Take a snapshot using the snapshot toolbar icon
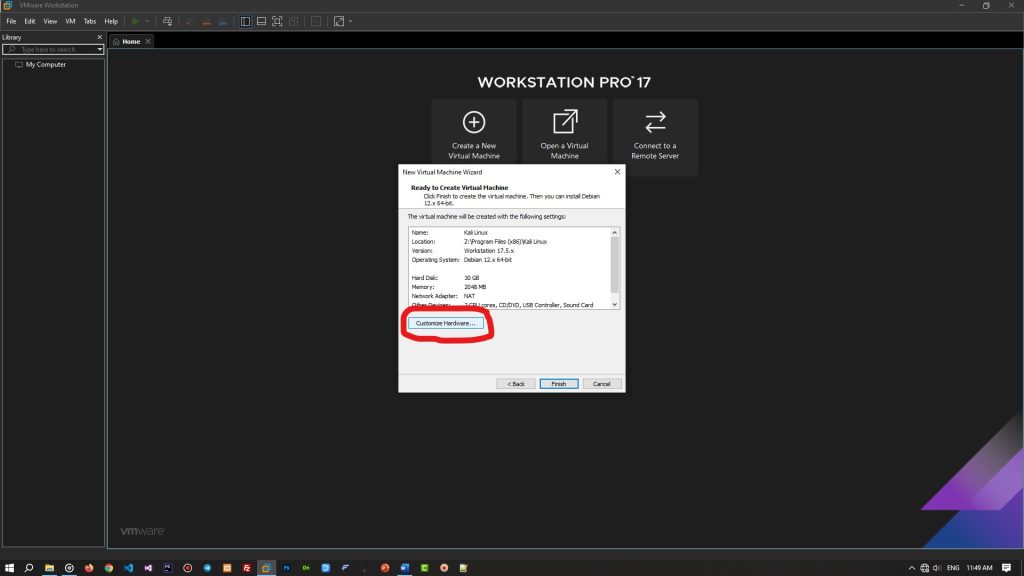The image size is (1024, 576). click(x=189, y=21)
